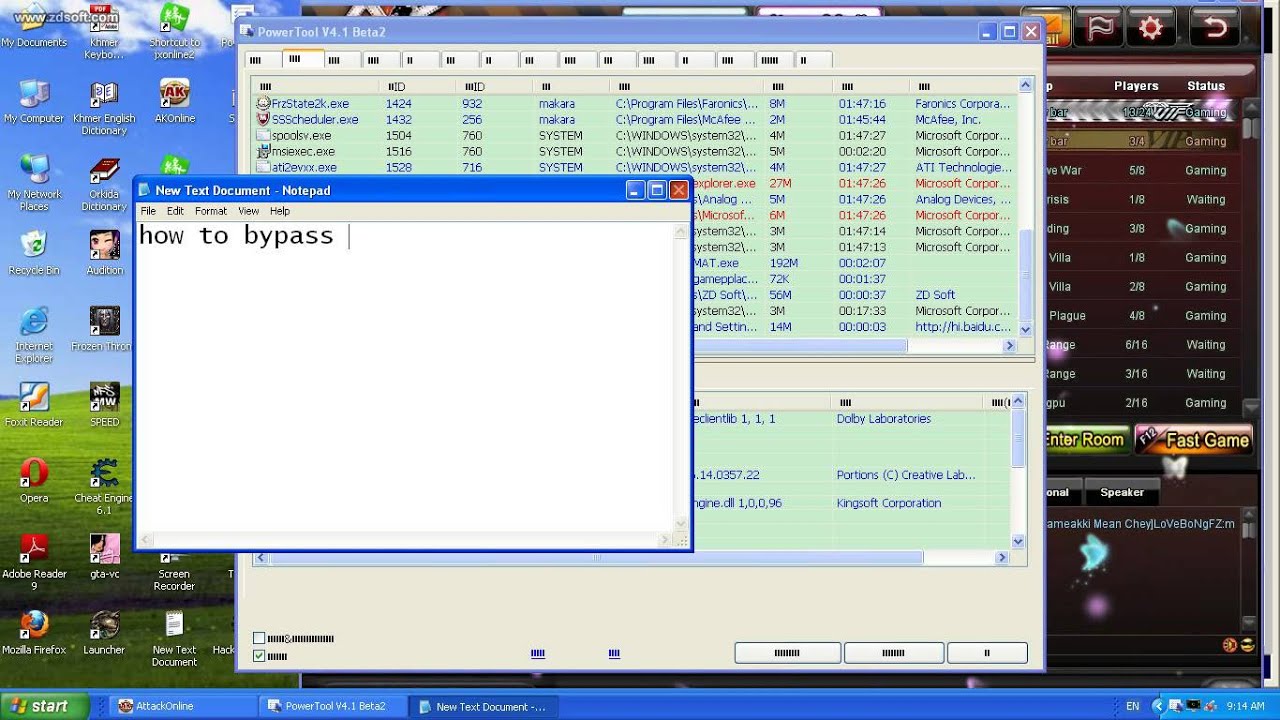Open the View menu in Notepad

click(248, 211)
